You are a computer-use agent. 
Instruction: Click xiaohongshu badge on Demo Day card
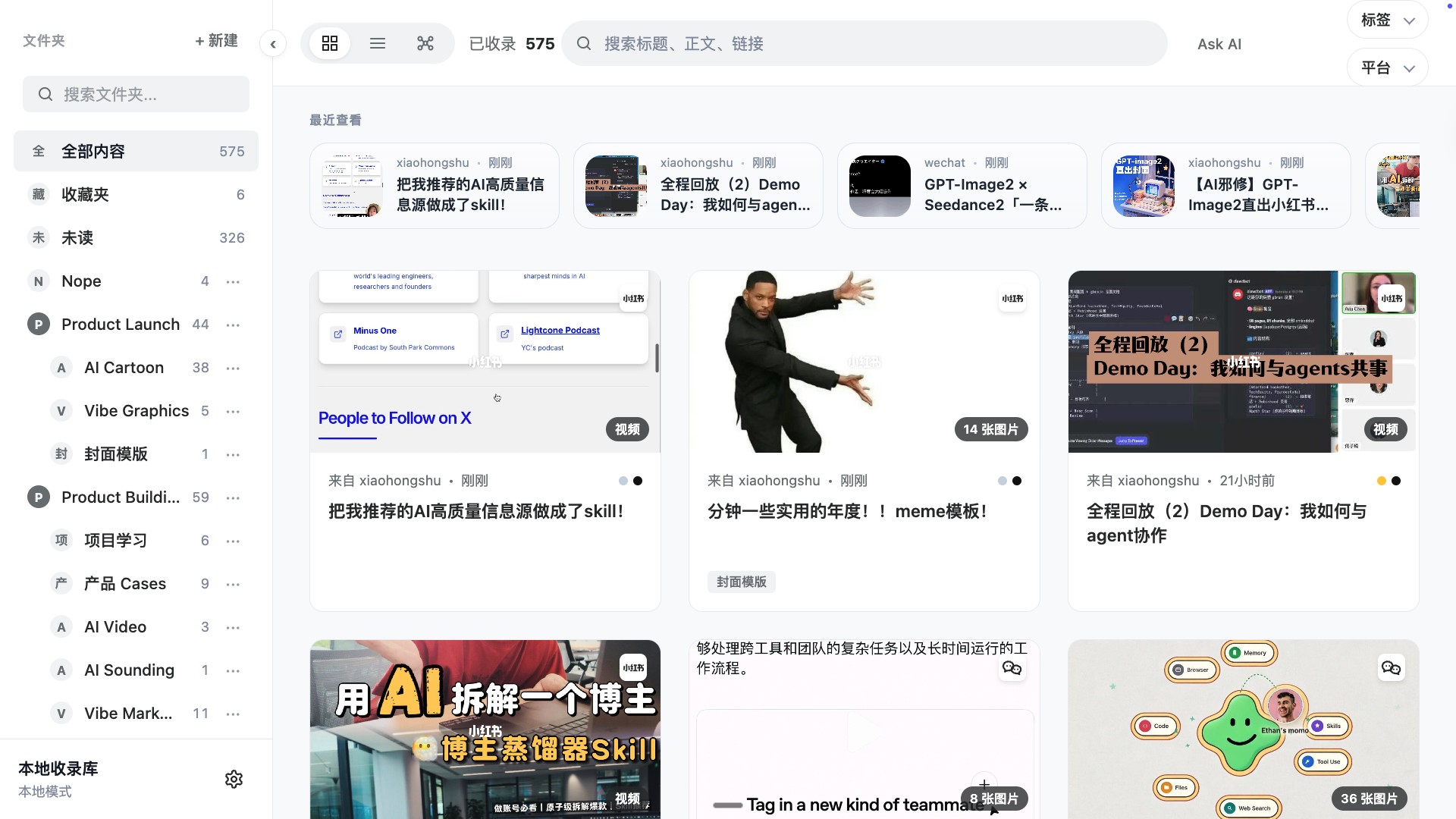click(1392, 299)
